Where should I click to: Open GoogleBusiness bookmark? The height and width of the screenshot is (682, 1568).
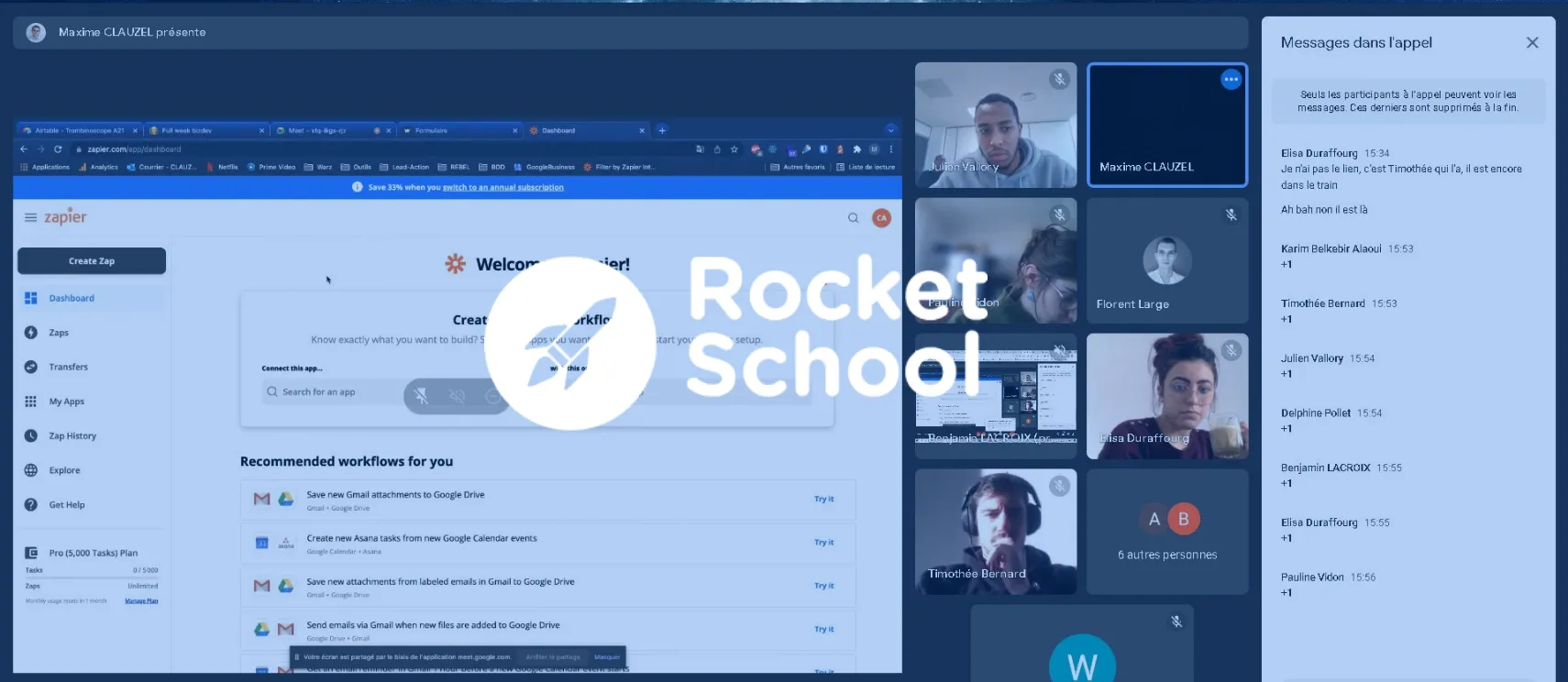click(545, 167)
